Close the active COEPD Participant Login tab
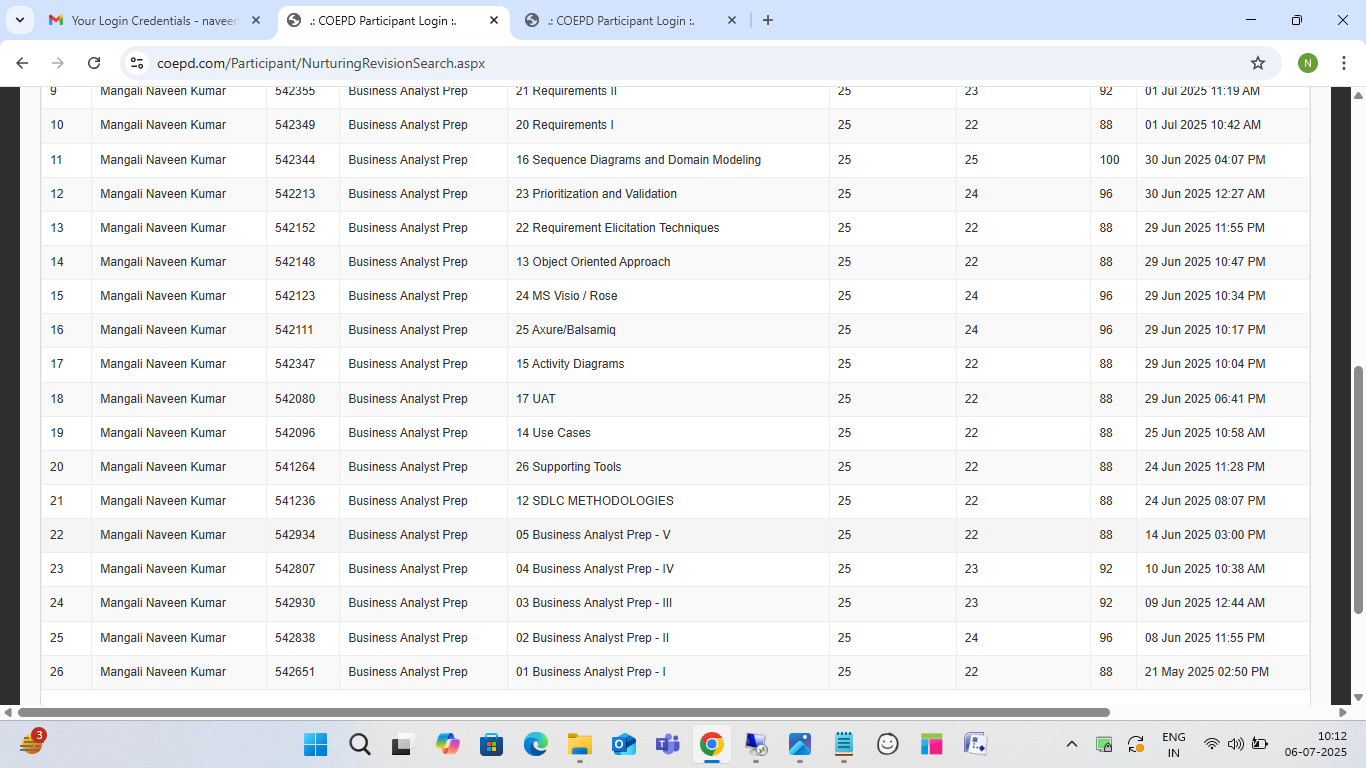This screenshot has height=768, width=1366. [x=494, y=20]
